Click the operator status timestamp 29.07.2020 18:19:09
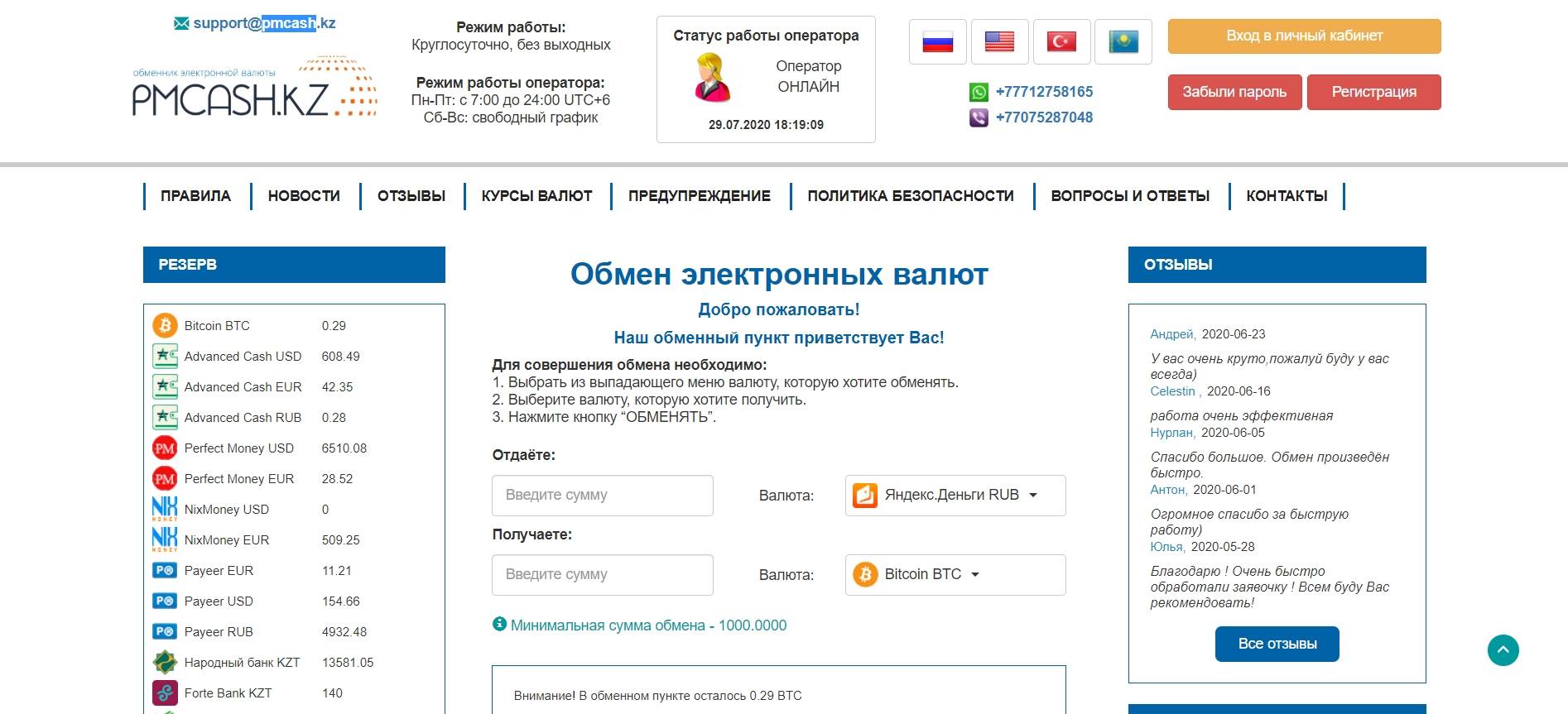1568x714 pixels. click(x=766, y=125)
